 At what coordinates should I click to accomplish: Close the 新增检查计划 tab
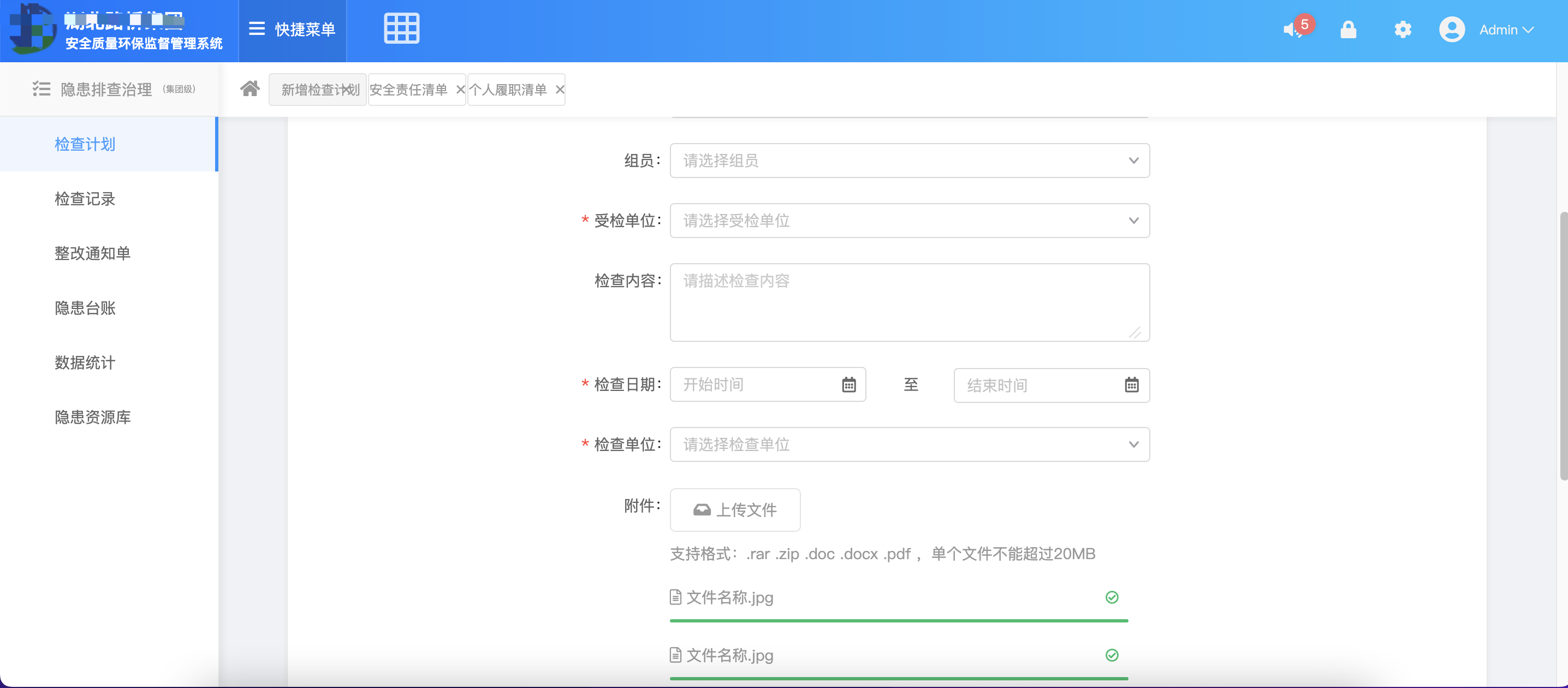[347, 90]
